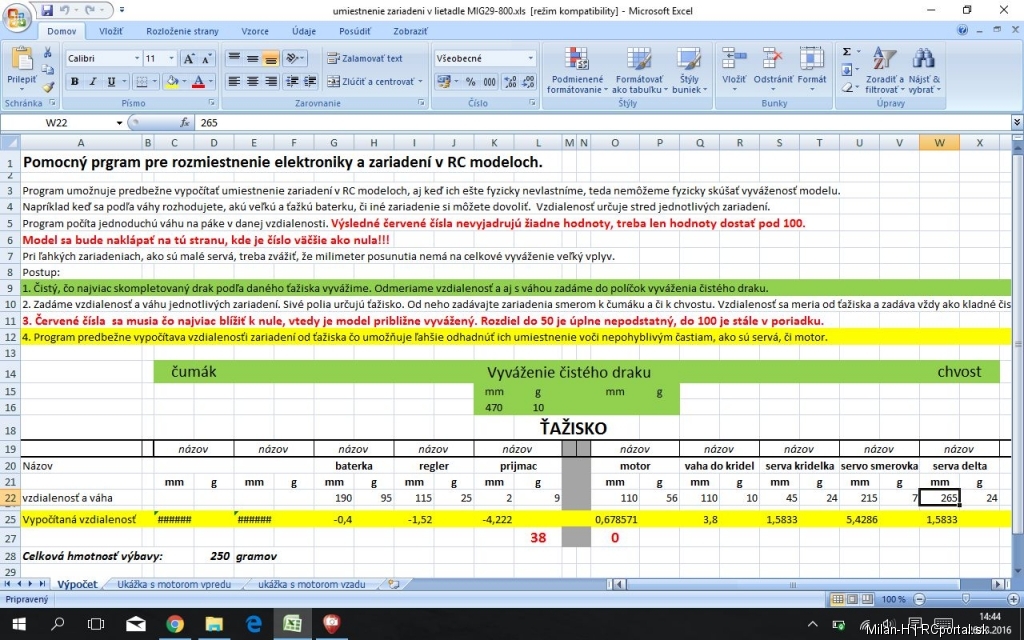Screen dimensions: 1024x640
Task: Toggle align text left
Action: (x=234, y=82)
